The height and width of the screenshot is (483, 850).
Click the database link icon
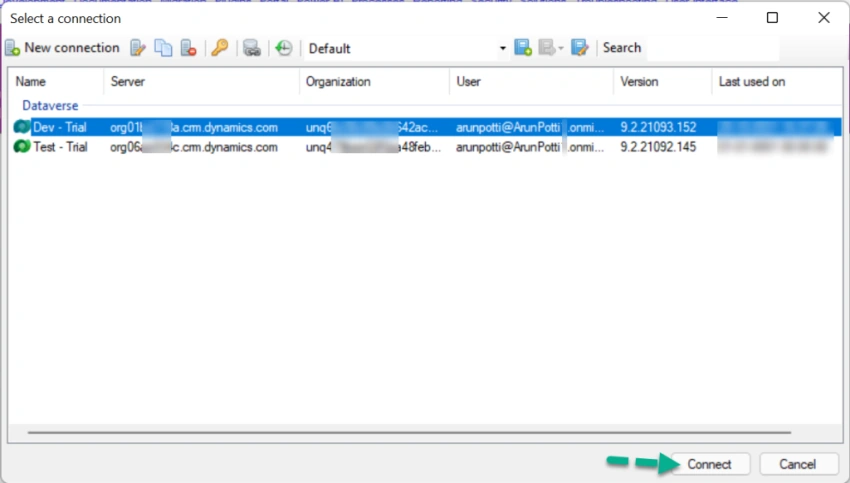pyautogui.click(x=252, y=48)
